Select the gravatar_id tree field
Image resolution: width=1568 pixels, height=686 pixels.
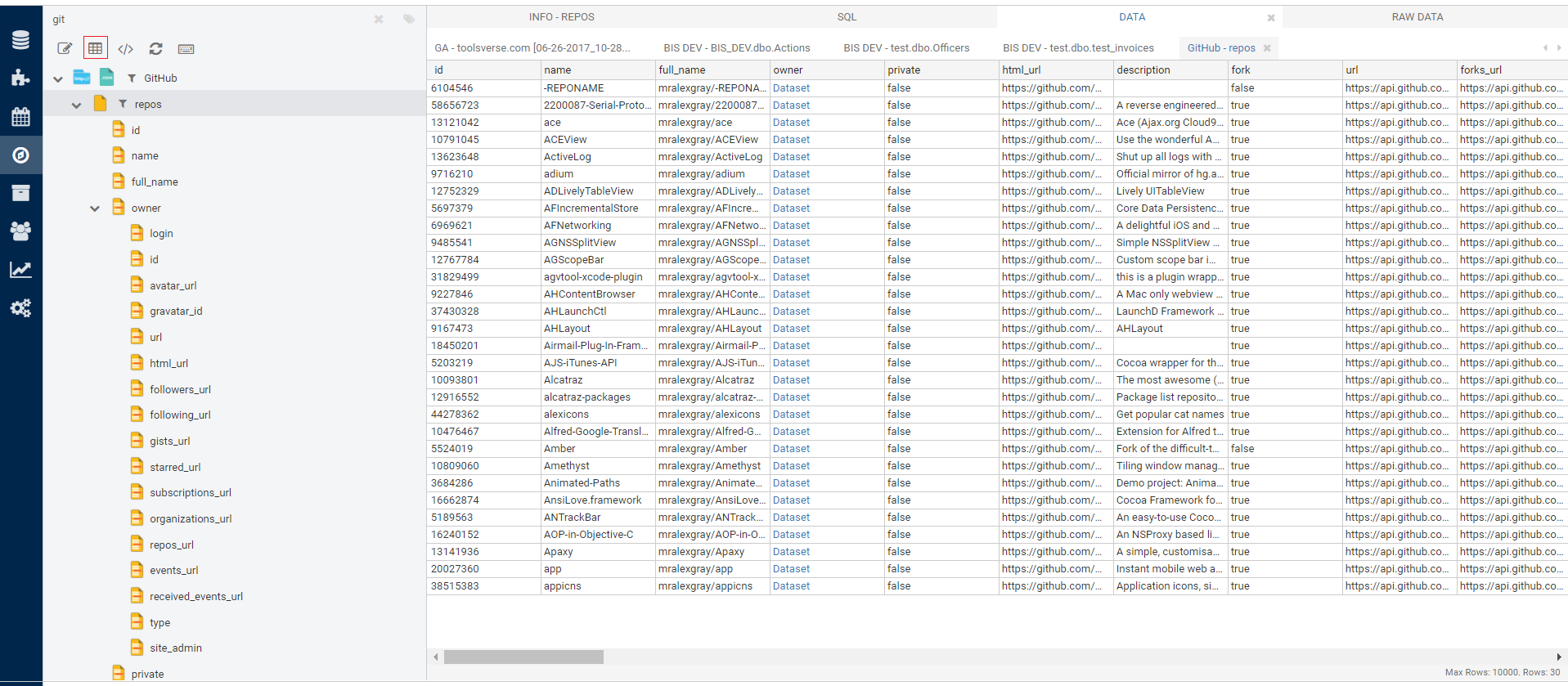(x=176, y=312)
